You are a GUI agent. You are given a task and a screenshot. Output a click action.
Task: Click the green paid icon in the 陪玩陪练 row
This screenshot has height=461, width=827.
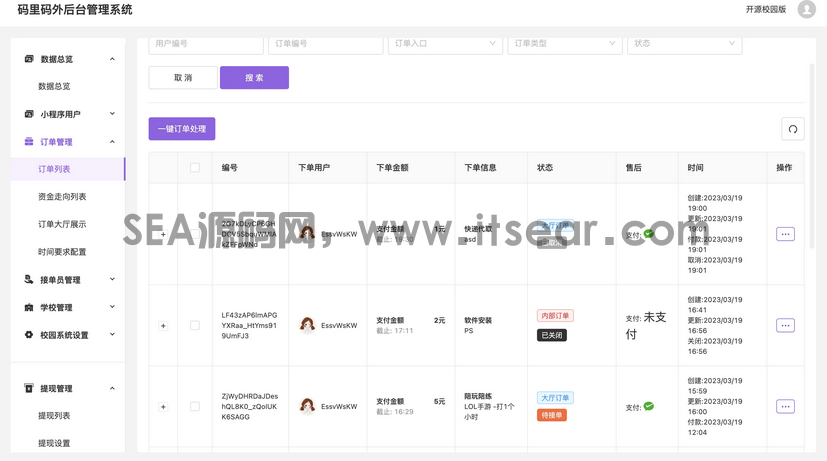point(649,406)
